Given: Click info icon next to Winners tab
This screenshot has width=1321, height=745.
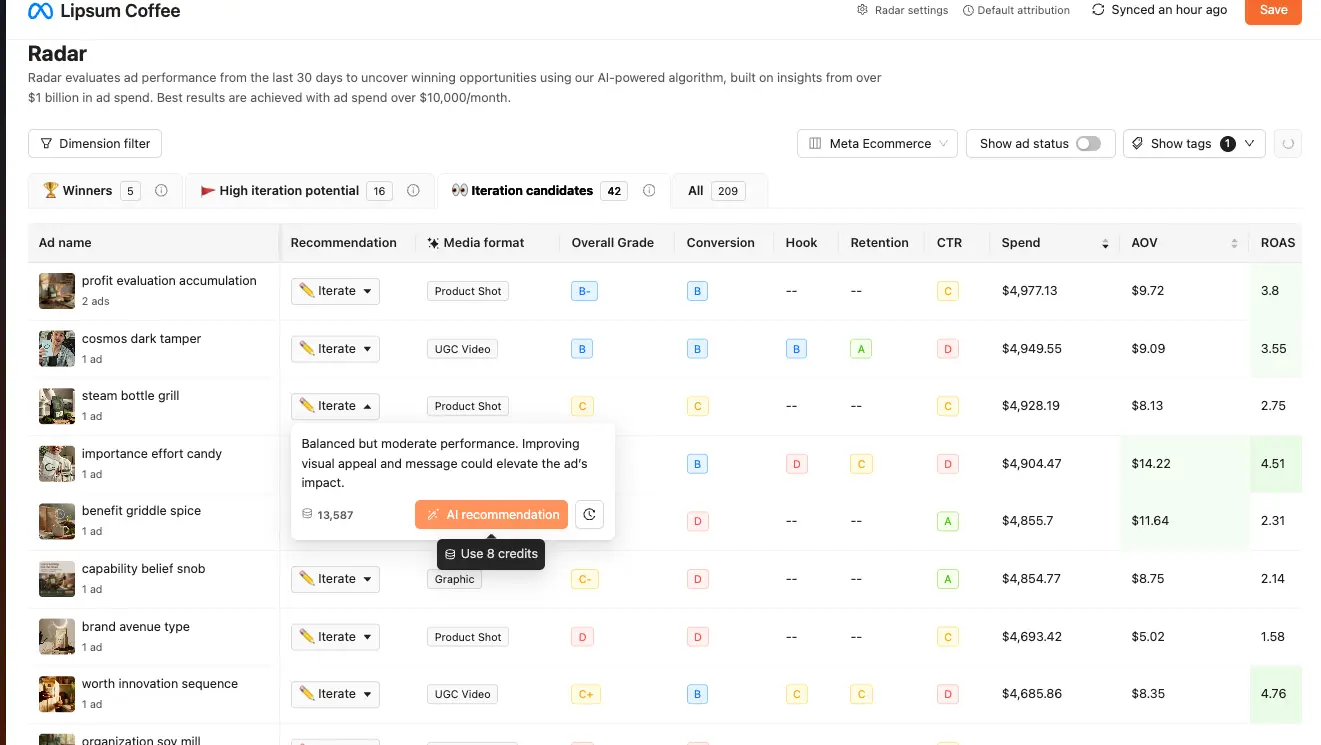Looking at the screenshot, I should click(x=161, y=191).
